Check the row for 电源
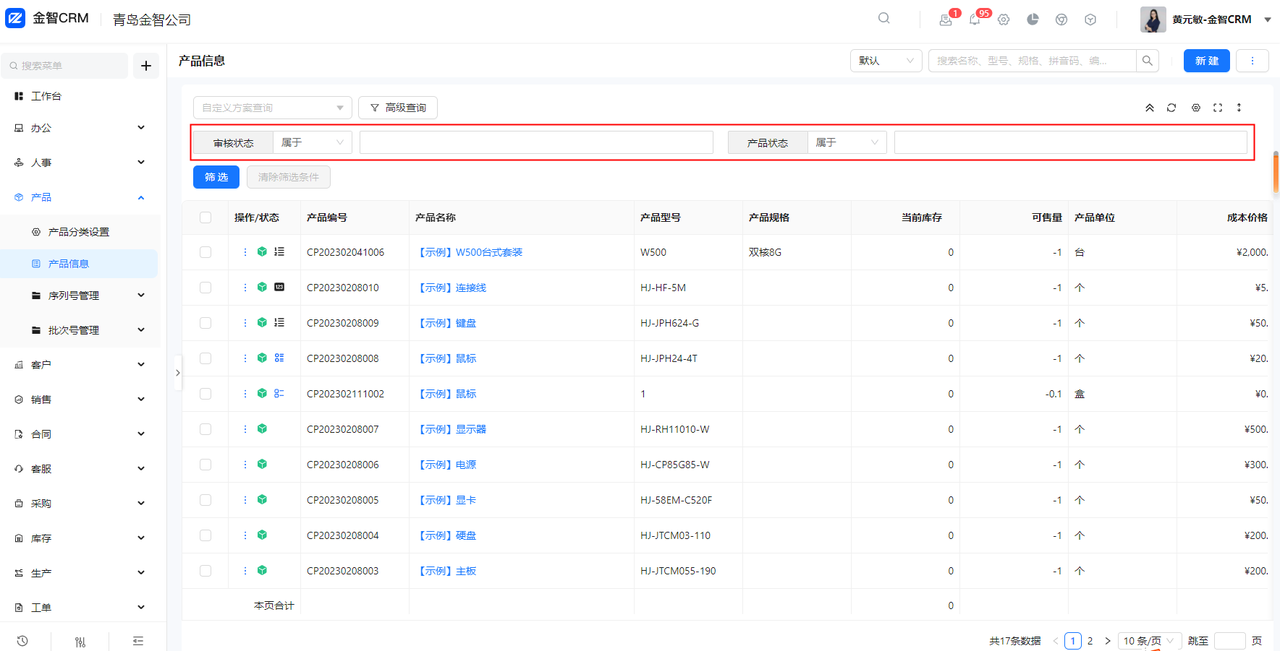The width and height of the screenshot is (1280, 651). click(x=205, y=465)
